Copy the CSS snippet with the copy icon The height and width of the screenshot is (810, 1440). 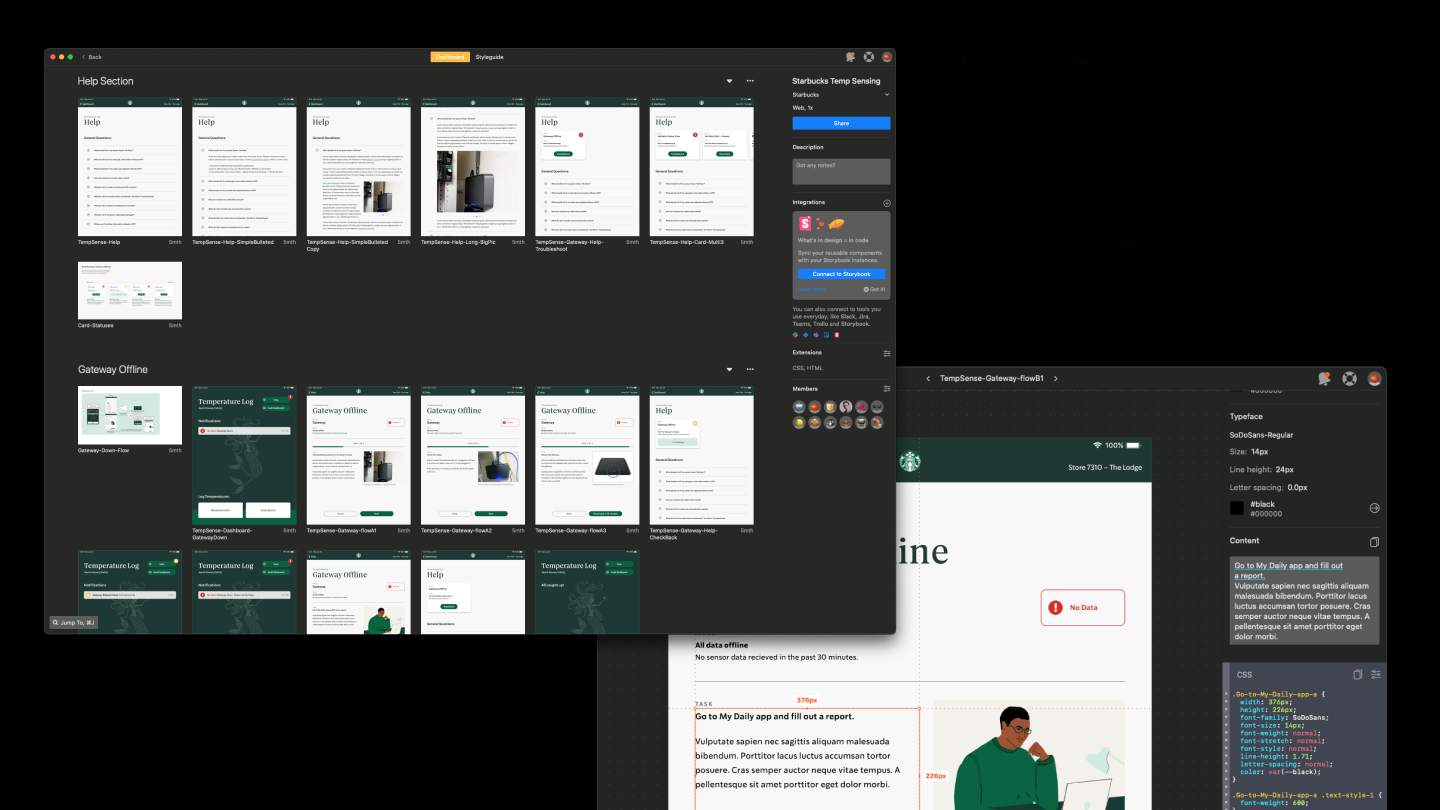click(x=1357, y=675)
